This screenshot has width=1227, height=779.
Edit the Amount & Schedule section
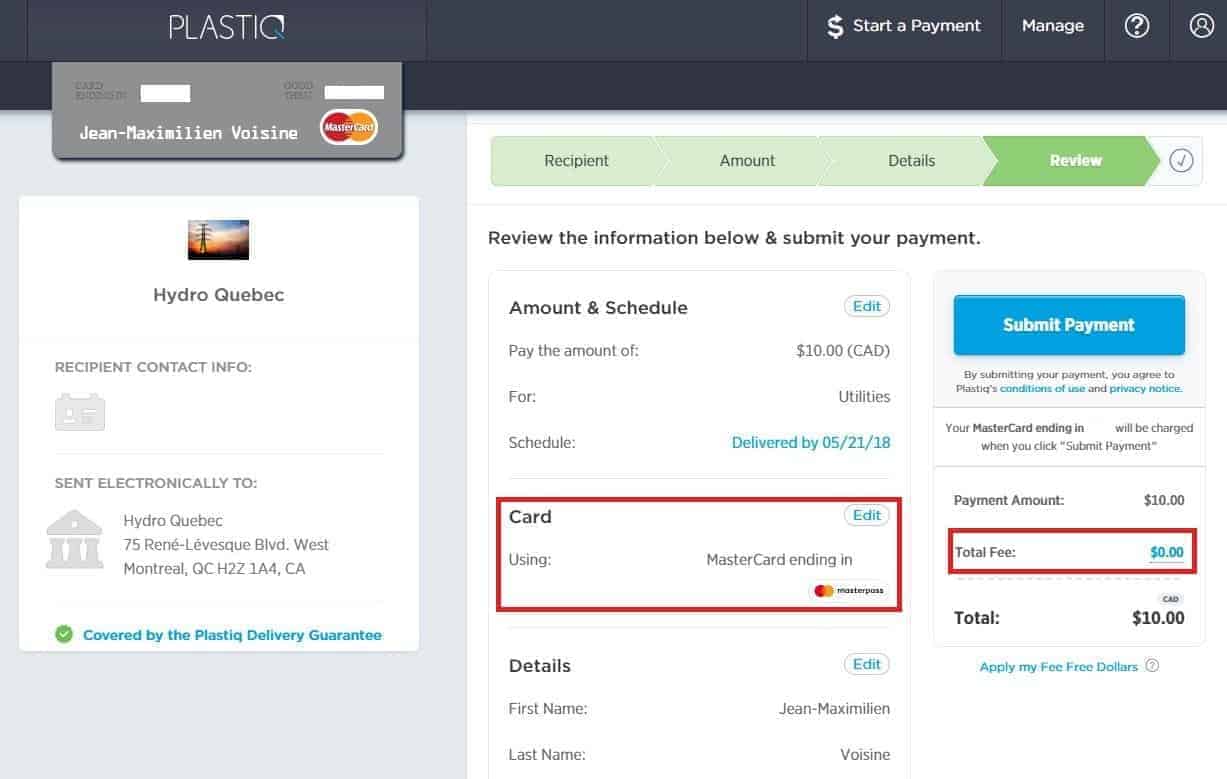866,307
